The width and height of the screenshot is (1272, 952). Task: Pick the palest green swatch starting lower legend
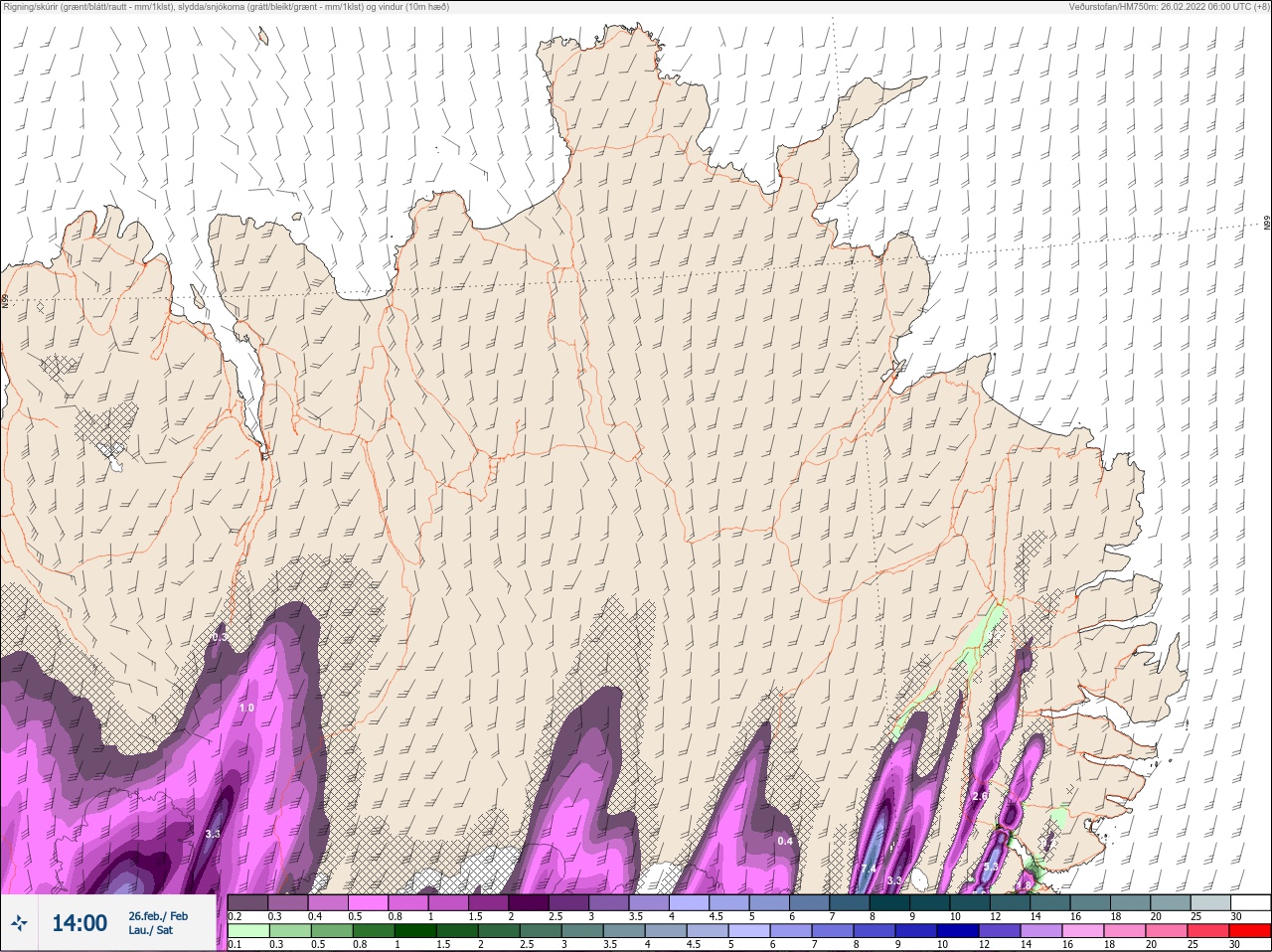tap(247, 931)
